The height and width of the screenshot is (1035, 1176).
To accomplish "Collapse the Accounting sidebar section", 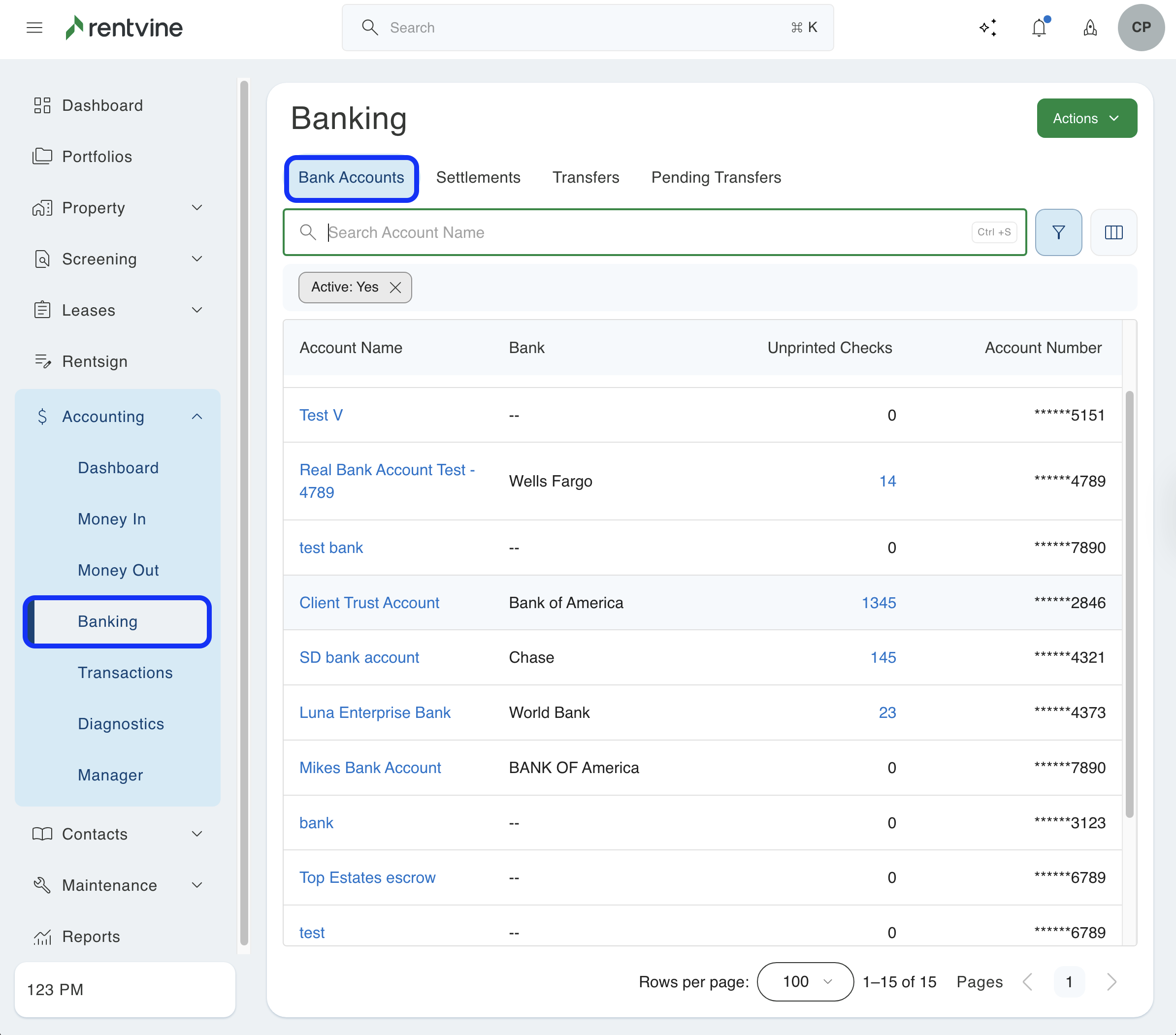I will point(197,417).
